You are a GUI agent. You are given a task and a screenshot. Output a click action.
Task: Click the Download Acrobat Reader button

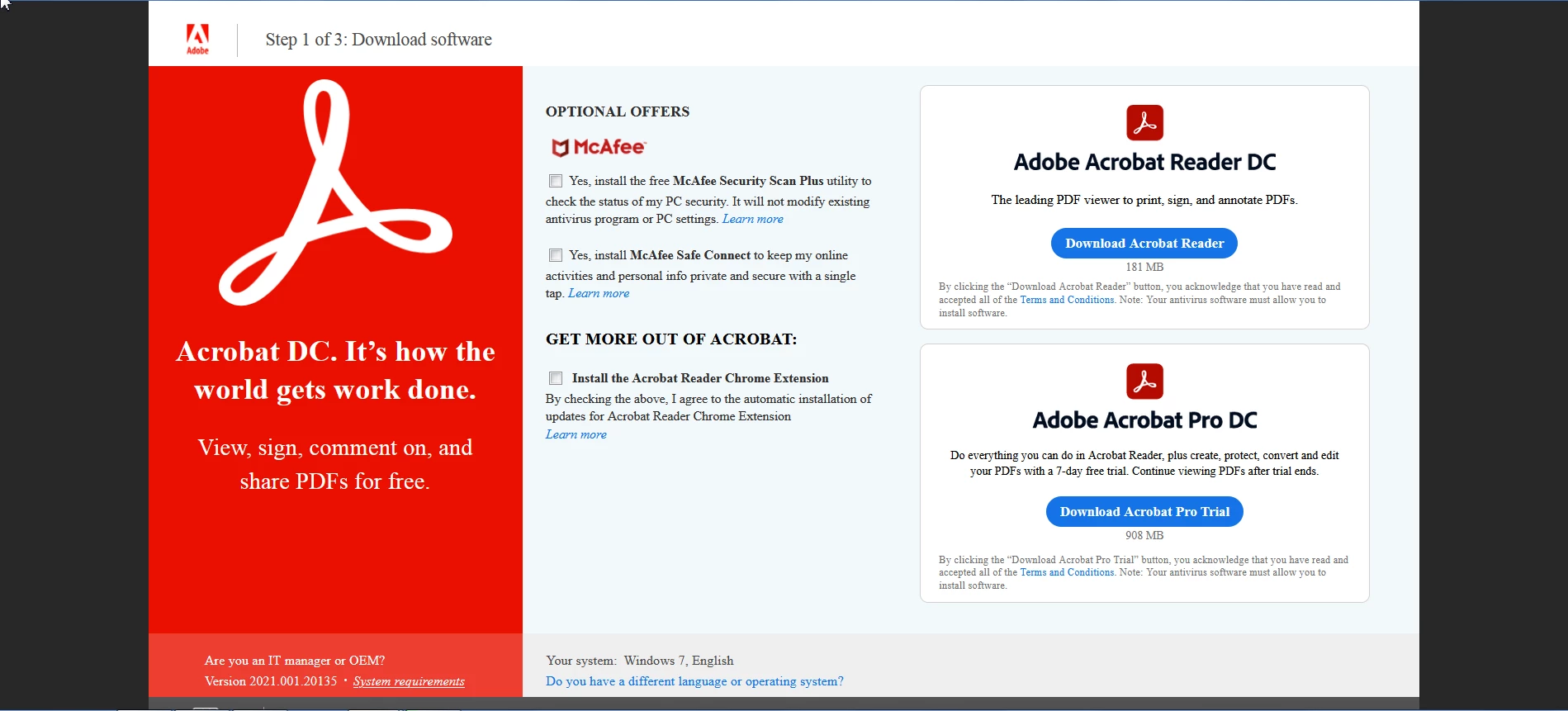click(x=1144, y=243)
